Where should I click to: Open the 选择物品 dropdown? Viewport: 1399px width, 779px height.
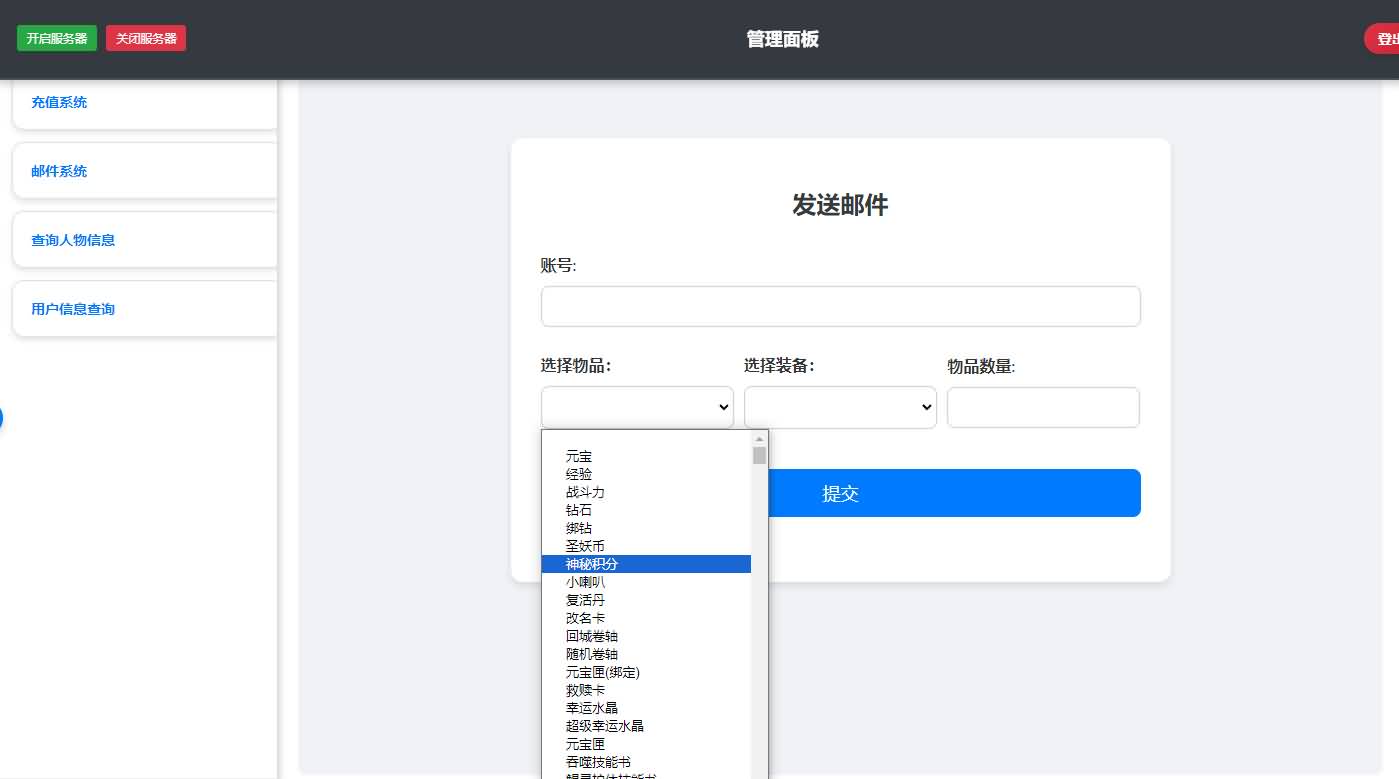click(637, 407)
